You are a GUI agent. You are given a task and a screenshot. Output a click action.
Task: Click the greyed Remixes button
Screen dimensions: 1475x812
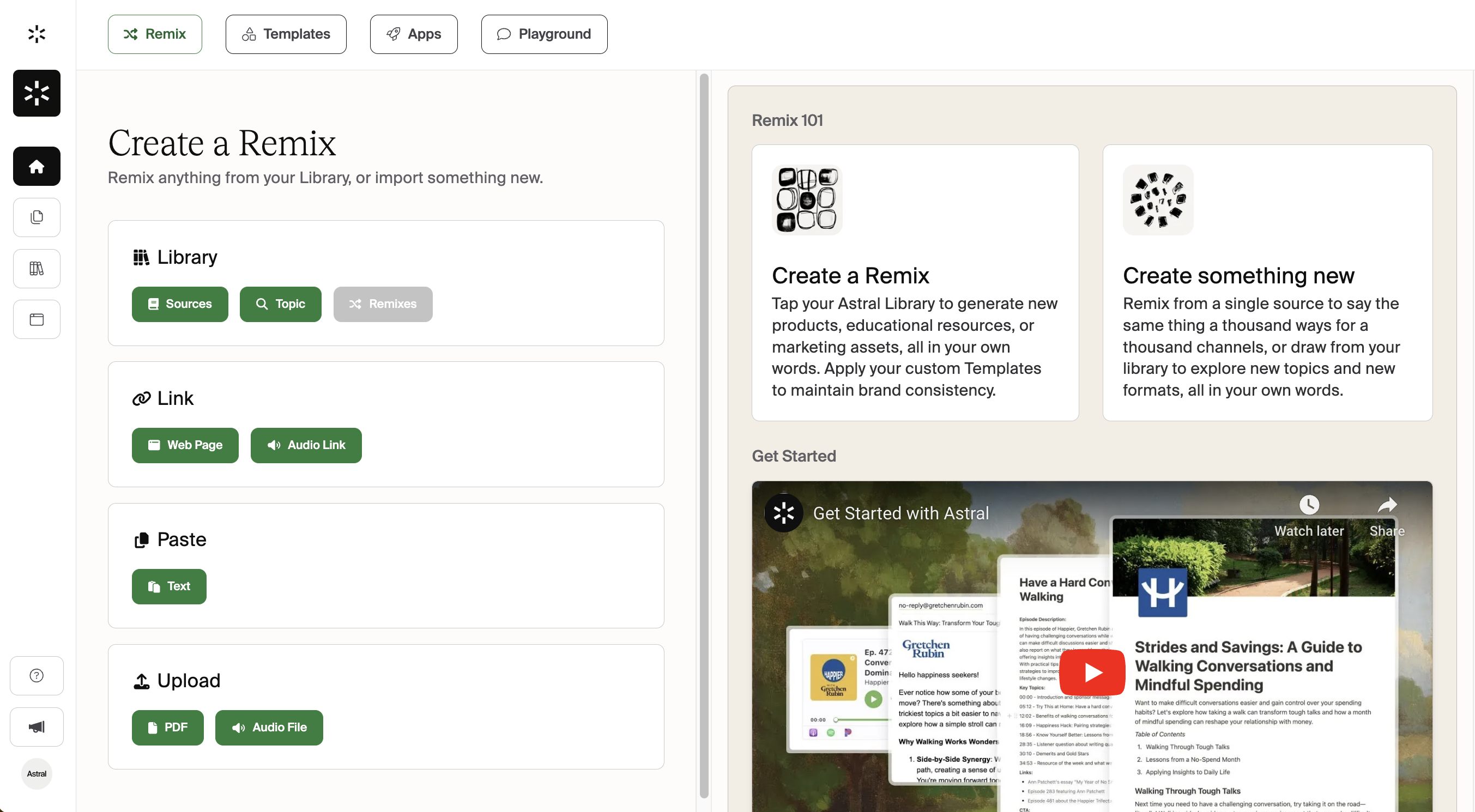click(383, 304)
